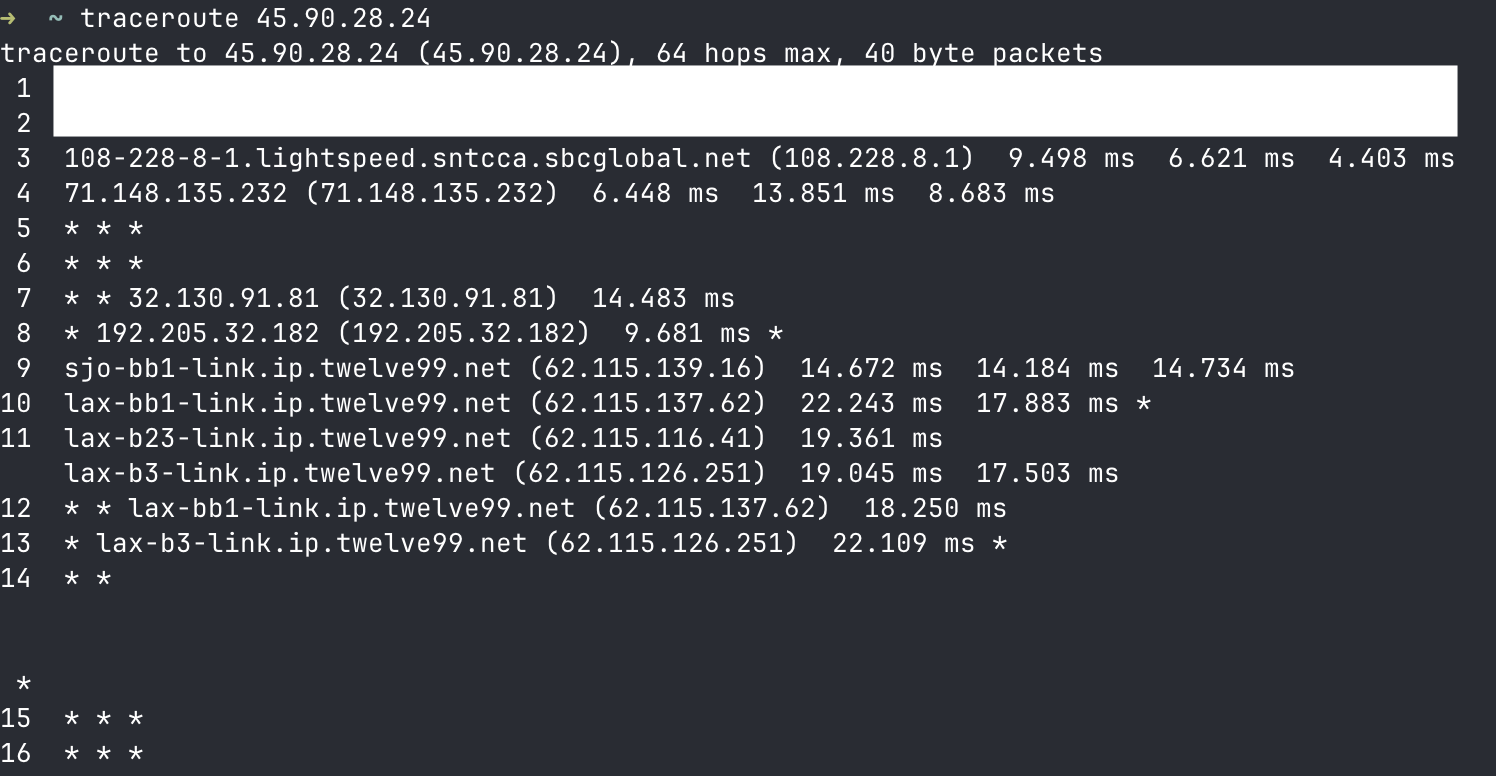
Task: Click the green prompt arrow
Action: point(9,18)
